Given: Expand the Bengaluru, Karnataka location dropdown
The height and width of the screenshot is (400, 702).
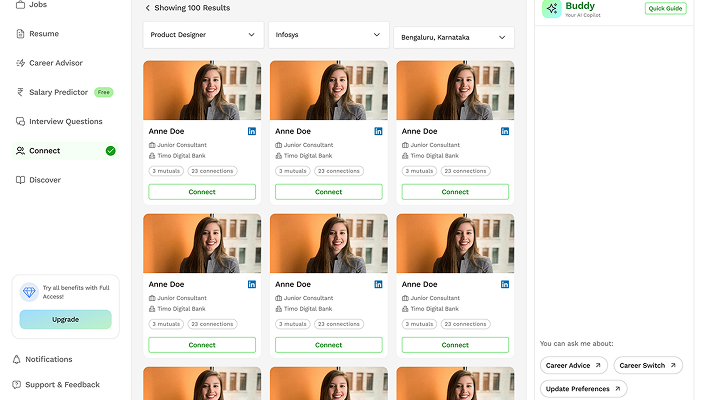Looking at the screenshot, I should (454, 37).
